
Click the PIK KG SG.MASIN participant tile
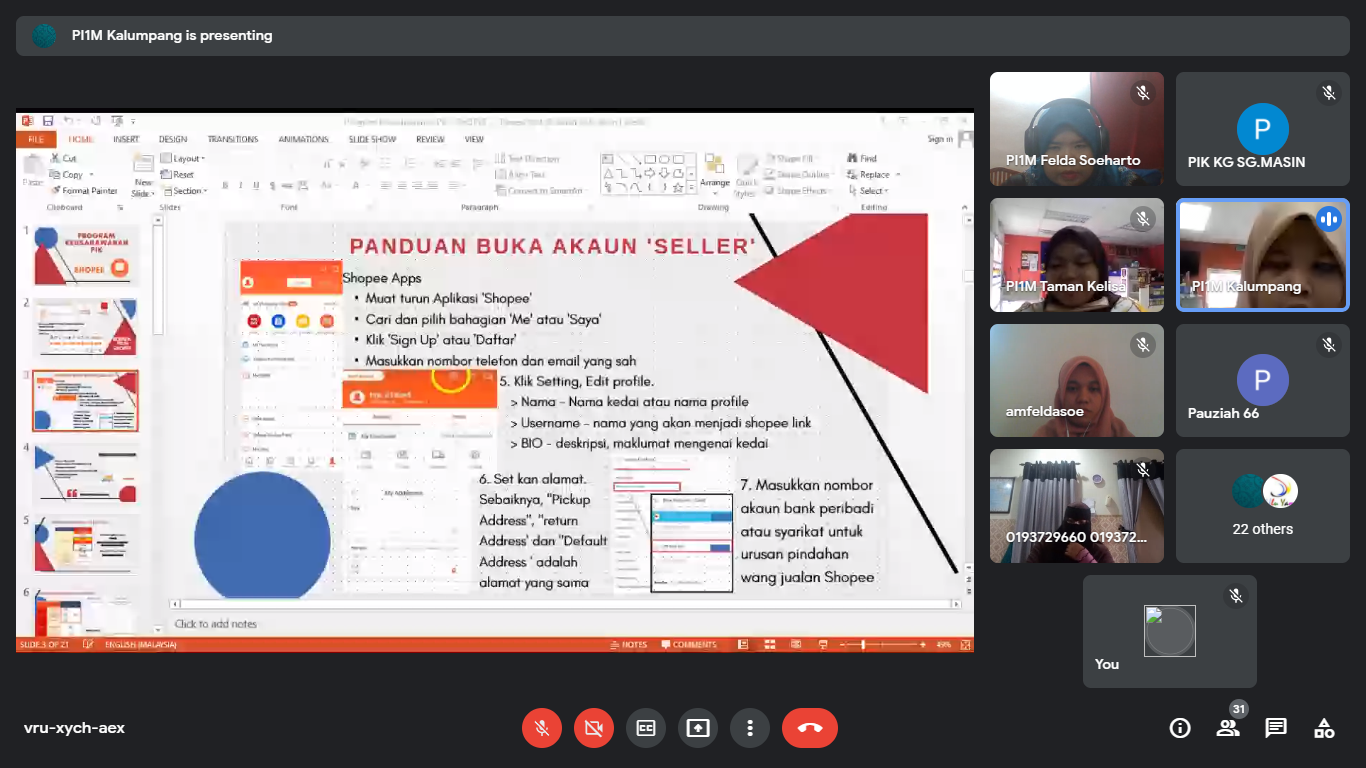click(x=1262, y=129)
